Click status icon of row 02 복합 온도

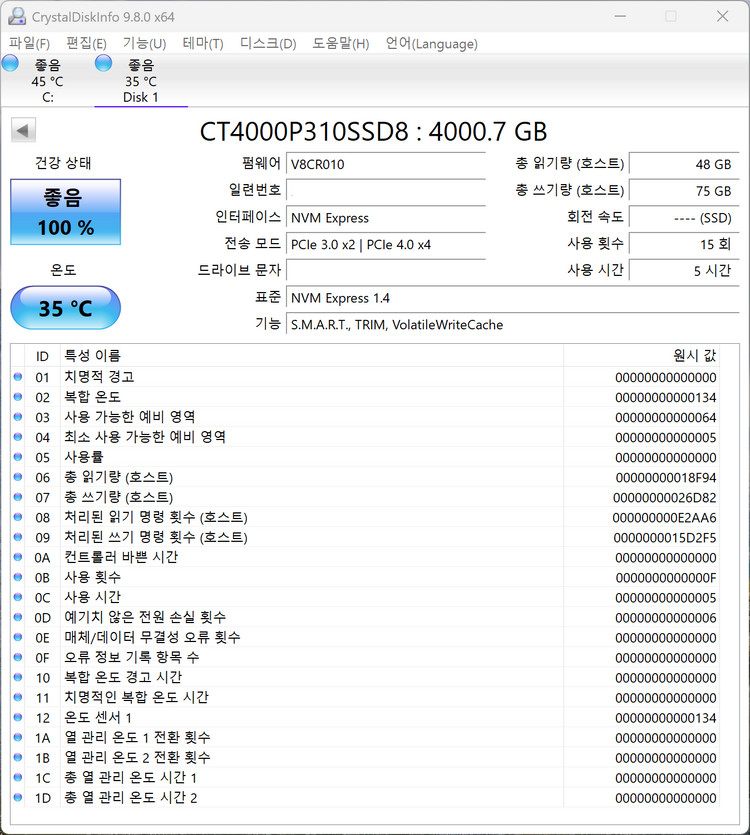point(18,397)
